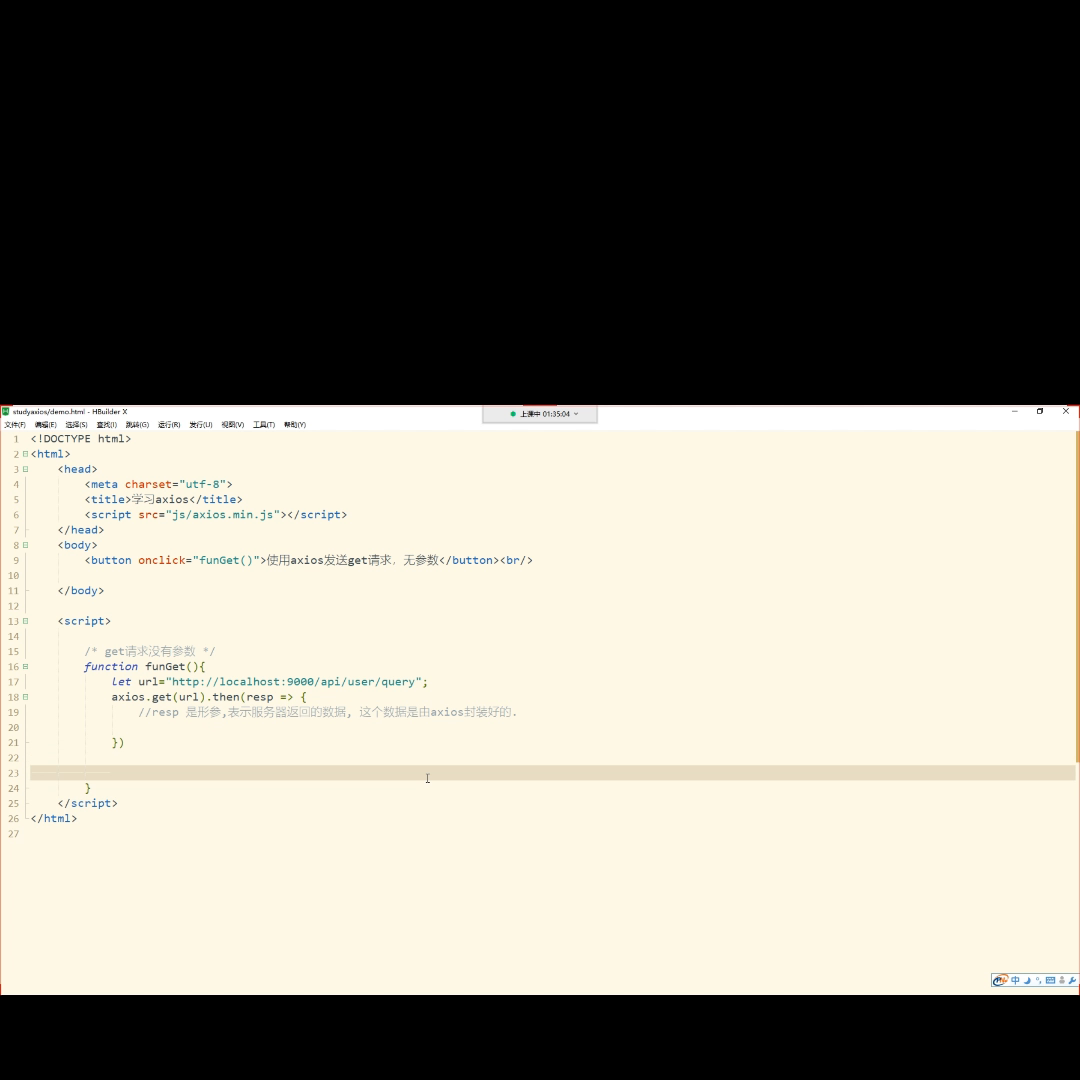Click the IME user account icon

click(x=1062, y=980)
